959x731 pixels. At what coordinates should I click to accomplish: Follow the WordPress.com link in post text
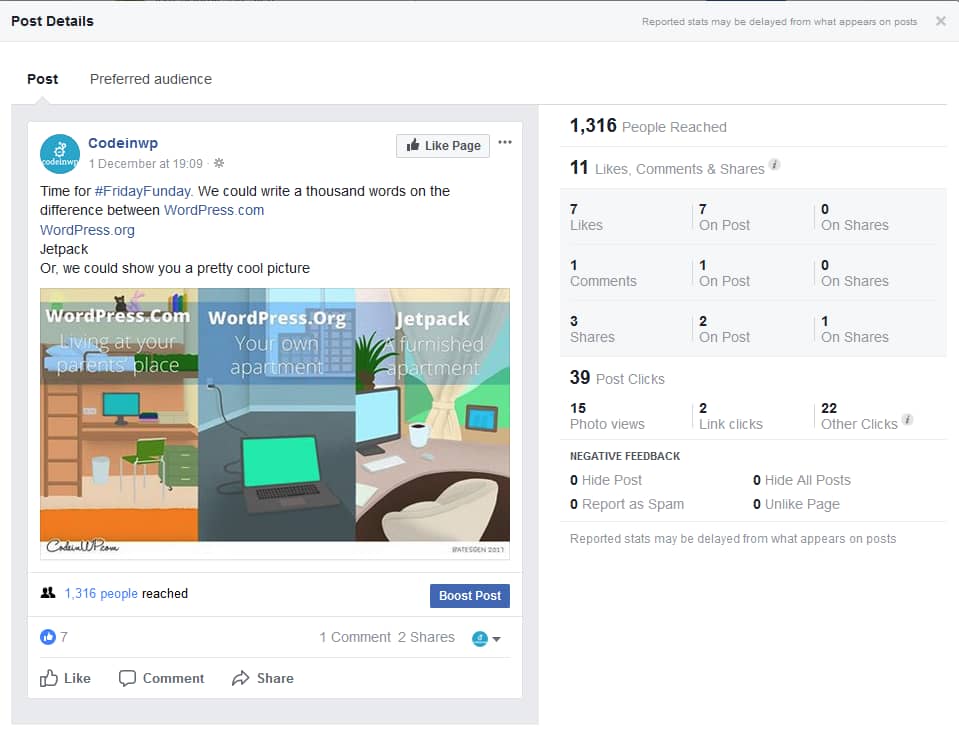click(x=214, y=210)
